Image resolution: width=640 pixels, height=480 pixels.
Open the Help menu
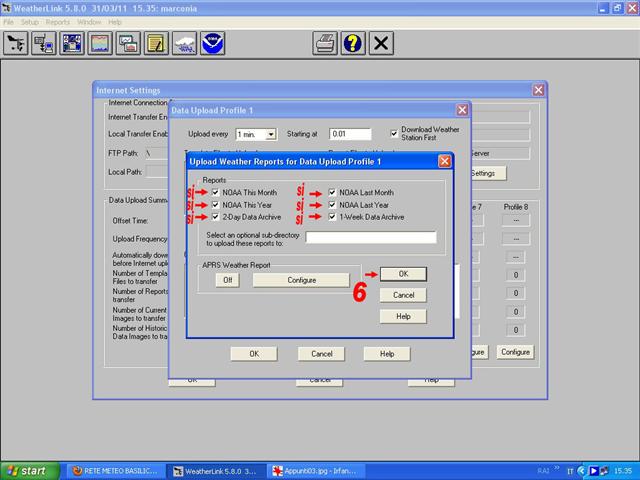[115, 22]
